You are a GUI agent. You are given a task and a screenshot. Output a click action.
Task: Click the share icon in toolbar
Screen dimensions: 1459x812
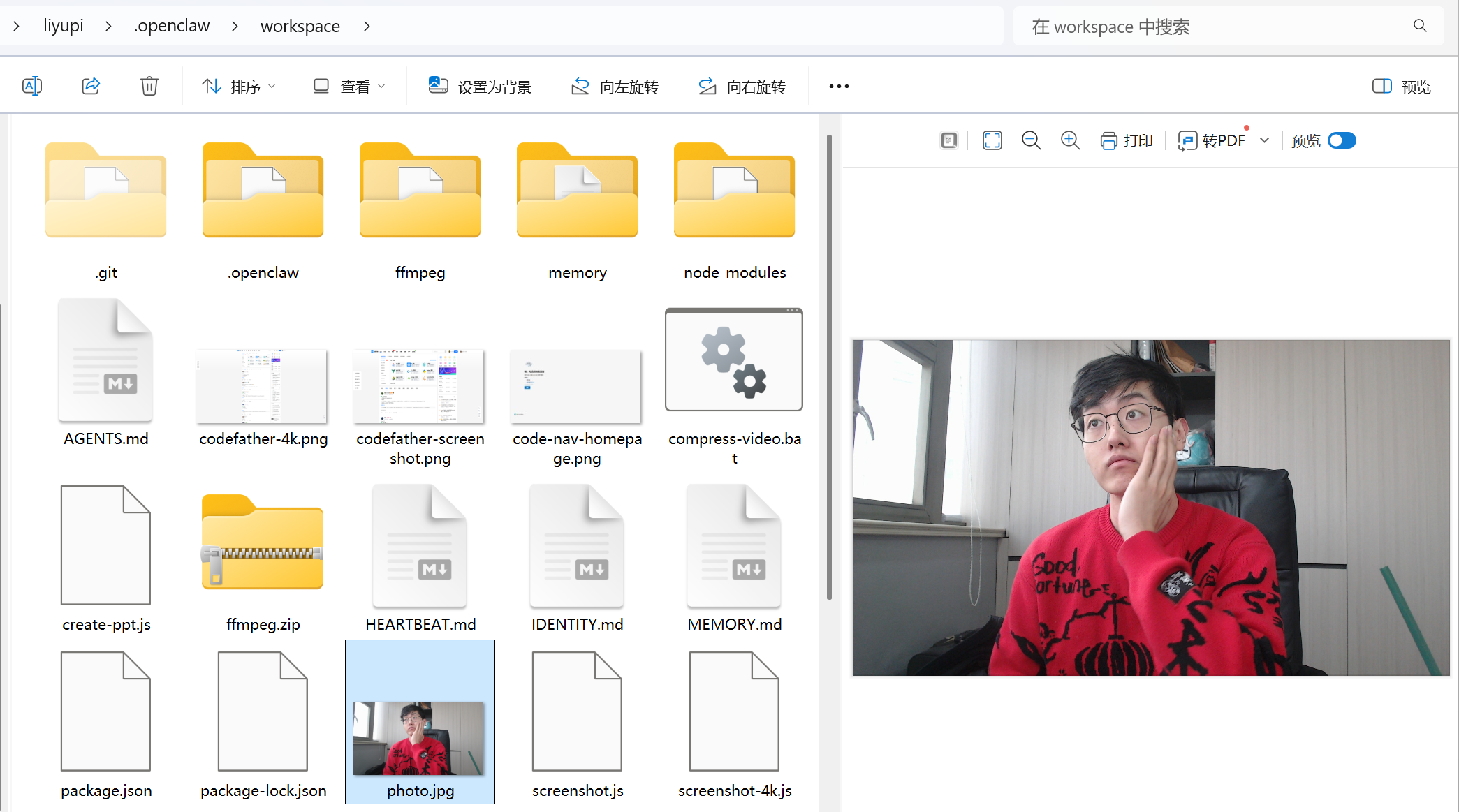(x=91, y=86)
